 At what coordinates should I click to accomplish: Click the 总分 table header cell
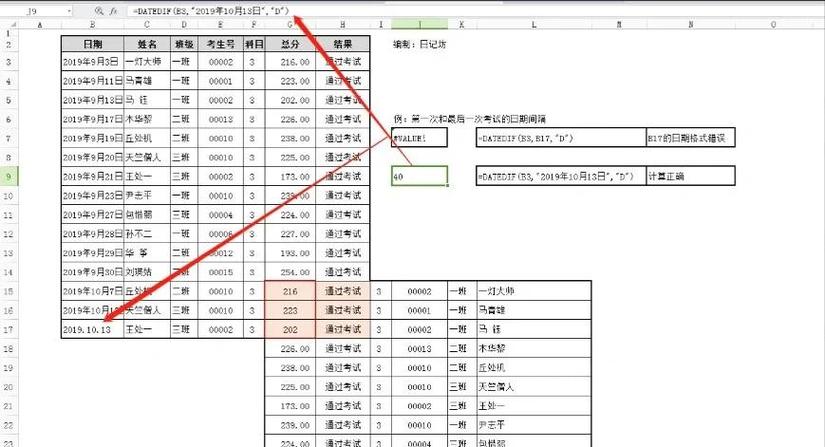291,44
